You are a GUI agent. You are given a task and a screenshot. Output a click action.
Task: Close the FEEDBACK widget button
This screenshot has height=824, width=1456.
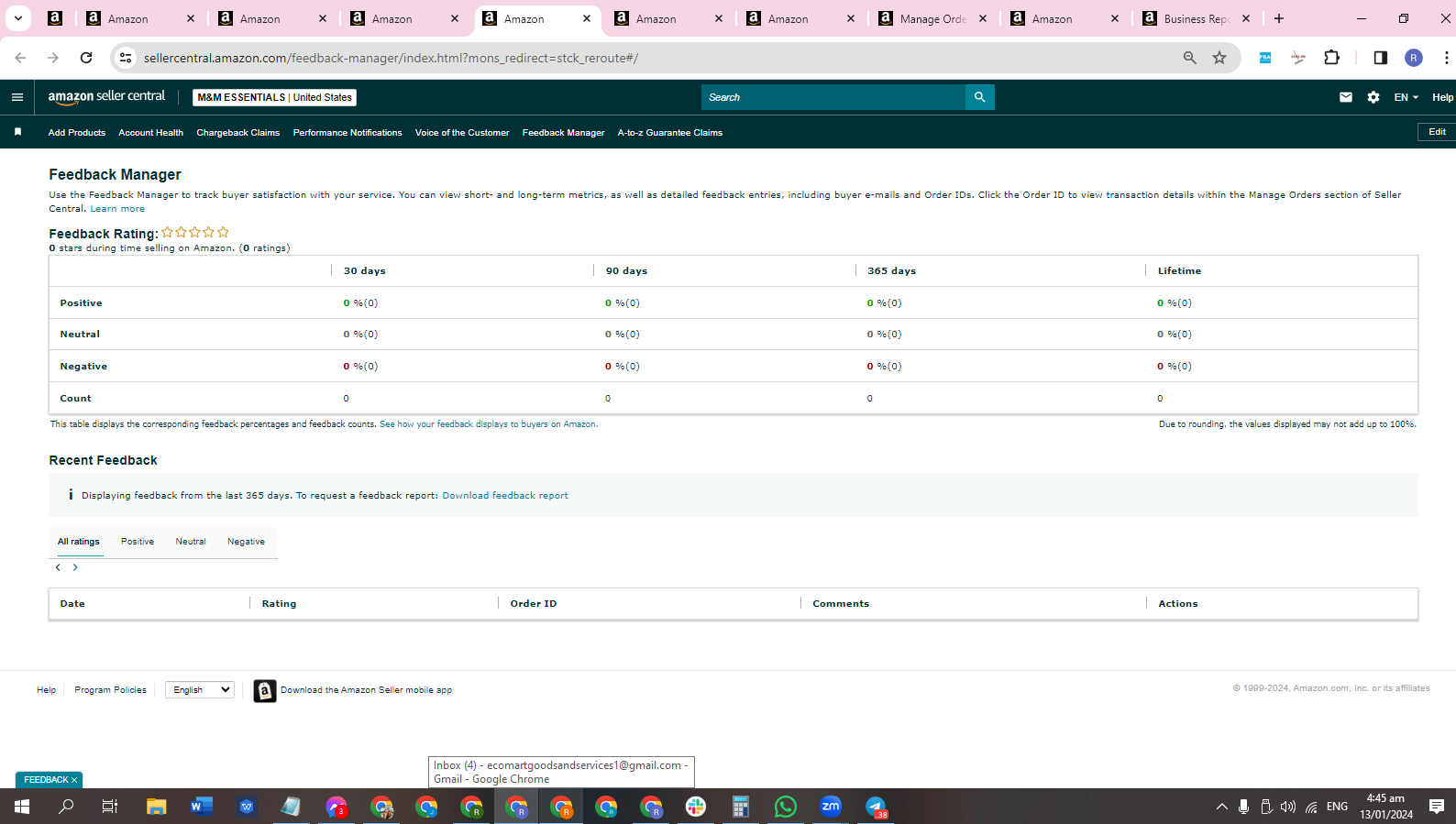(74, 780)
